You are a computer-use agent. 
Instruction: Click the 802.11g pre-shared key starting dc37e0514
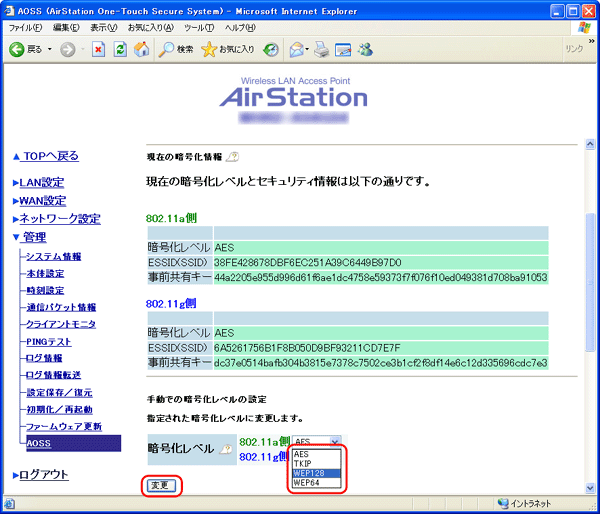tap(381, 363)
